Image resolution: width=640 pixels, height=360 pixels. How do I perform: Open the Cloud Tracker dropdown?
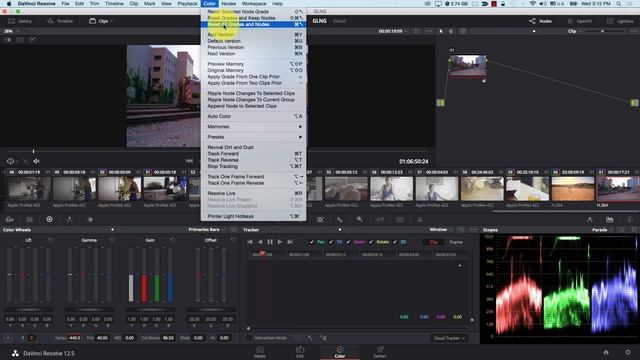point(449,338)
